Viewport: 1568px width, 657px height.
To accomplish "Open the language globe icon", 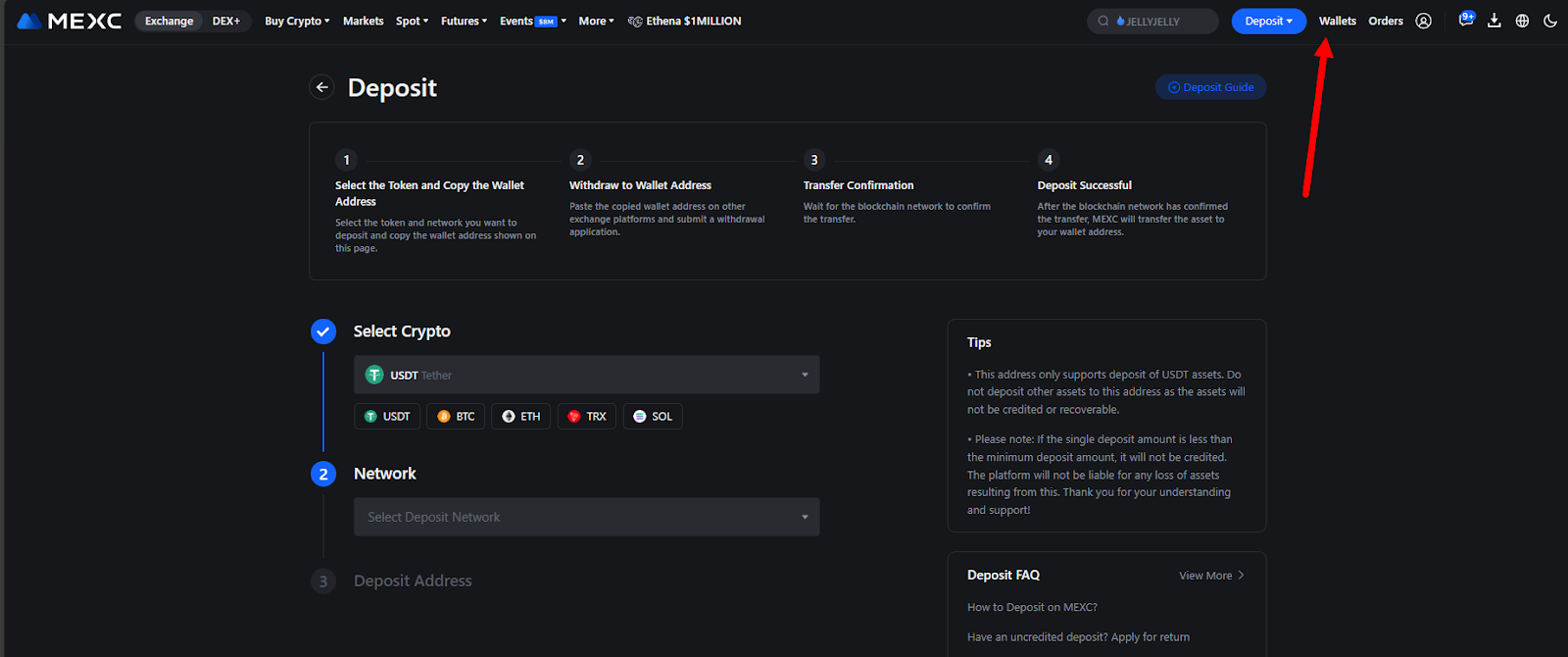I will pos(1522,21).
